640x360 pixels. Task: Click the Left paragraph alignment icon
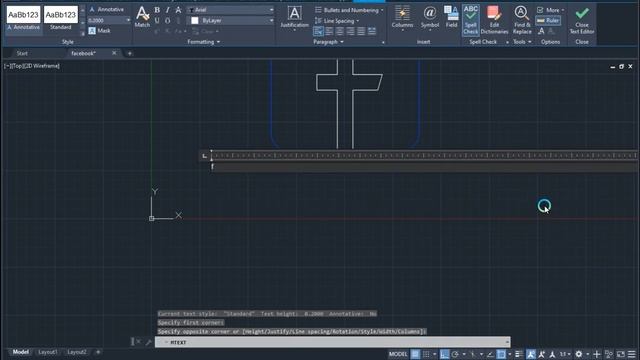click(329, 31)
